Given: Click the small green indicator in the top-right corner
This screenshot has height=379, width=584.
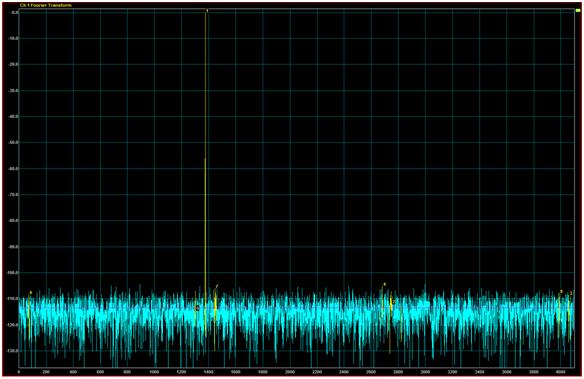Looking at the screenshot, I should [578, 10].
